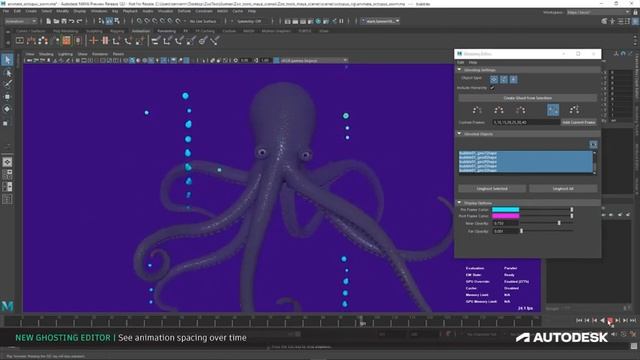Open the Animation menu set dropdown

20,21
